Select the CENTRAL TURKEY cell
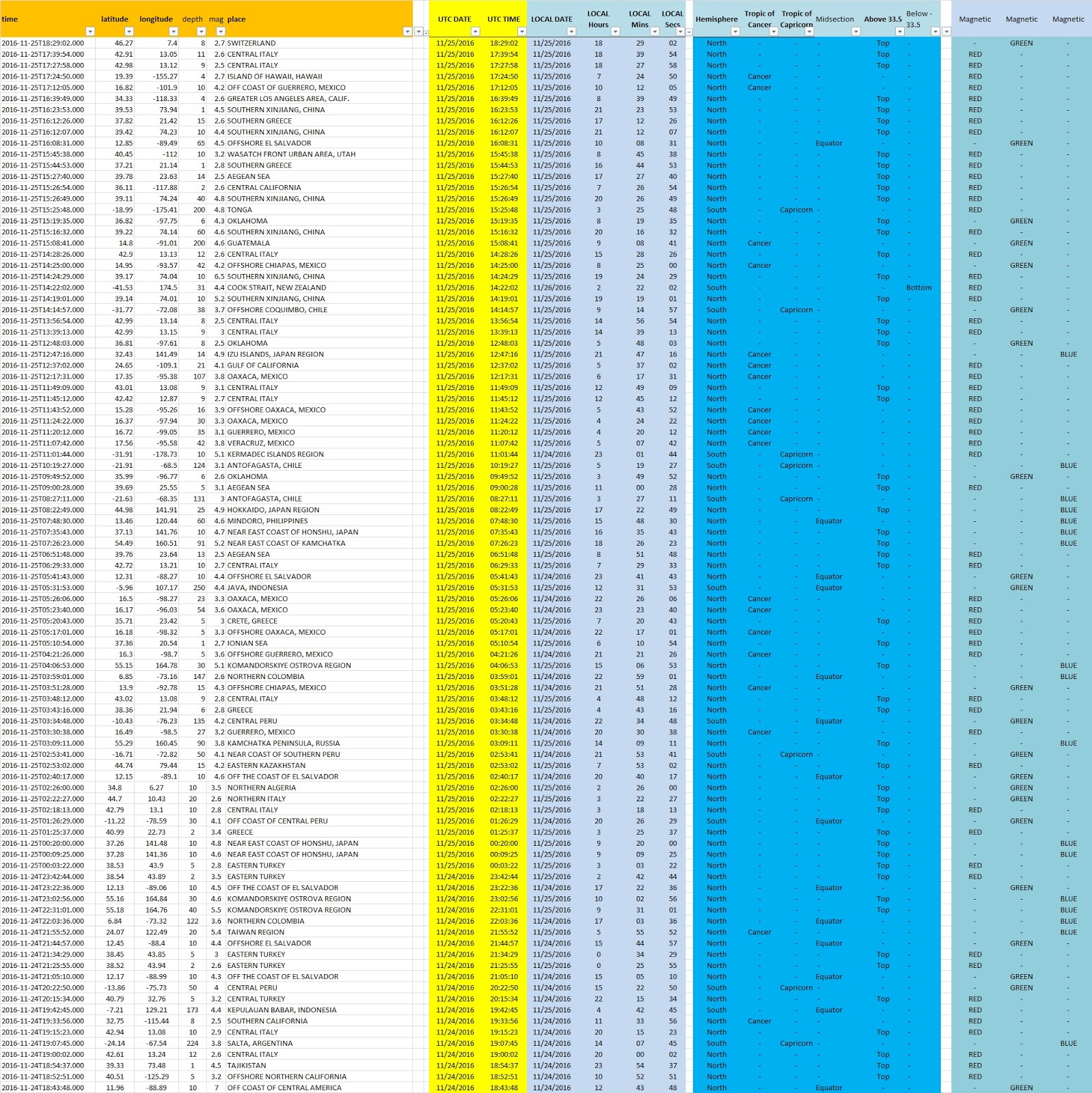The height and width of the screenshot is (1093, 1092). click(318, 999)
